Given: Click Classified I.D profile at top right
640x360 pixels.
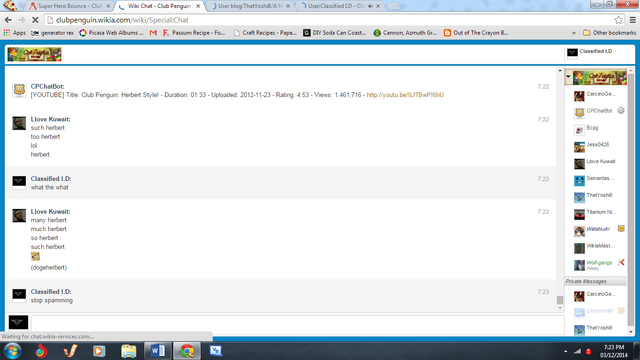Looking at the screenshot, I should pyautogui.click(x=589, y=52).
